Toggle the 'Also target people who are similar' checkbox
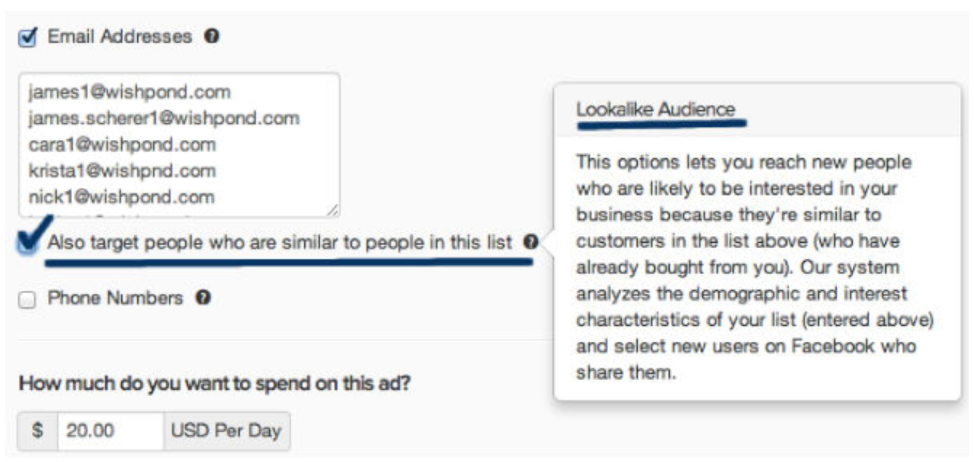974x462 pixels. point(27,243)
